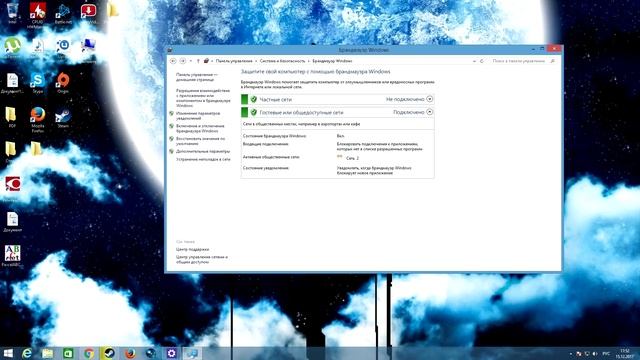The height and width of the screenshot is (360, 640).
Task: Open Панель управления — домашняя страница link
Action: (x=197, y=77)
